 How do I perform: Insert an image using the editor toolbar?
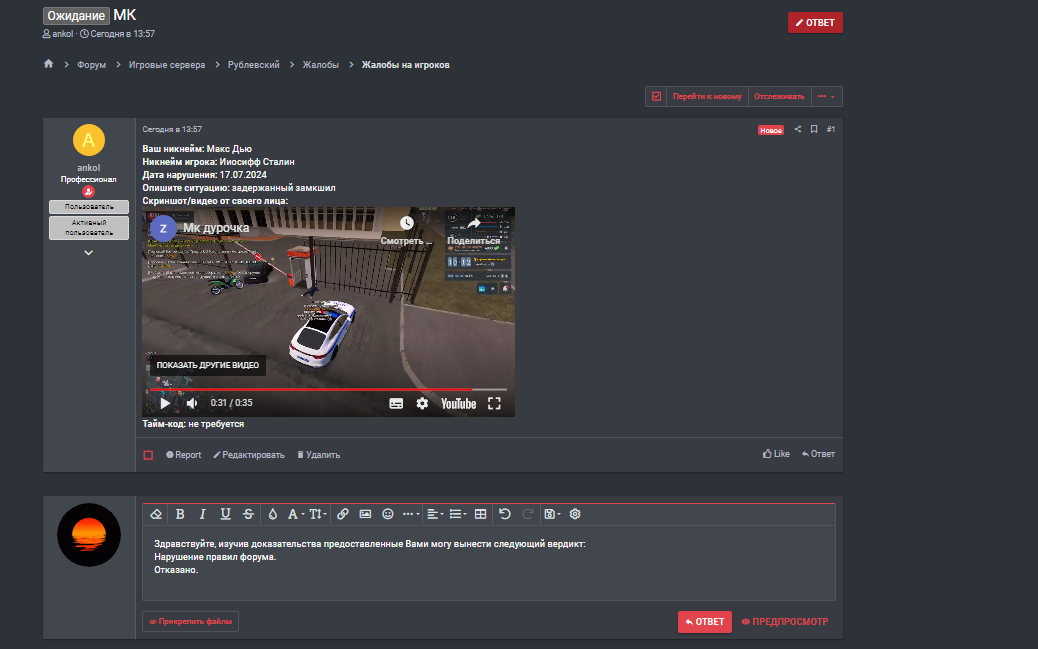tap(365, 514)
